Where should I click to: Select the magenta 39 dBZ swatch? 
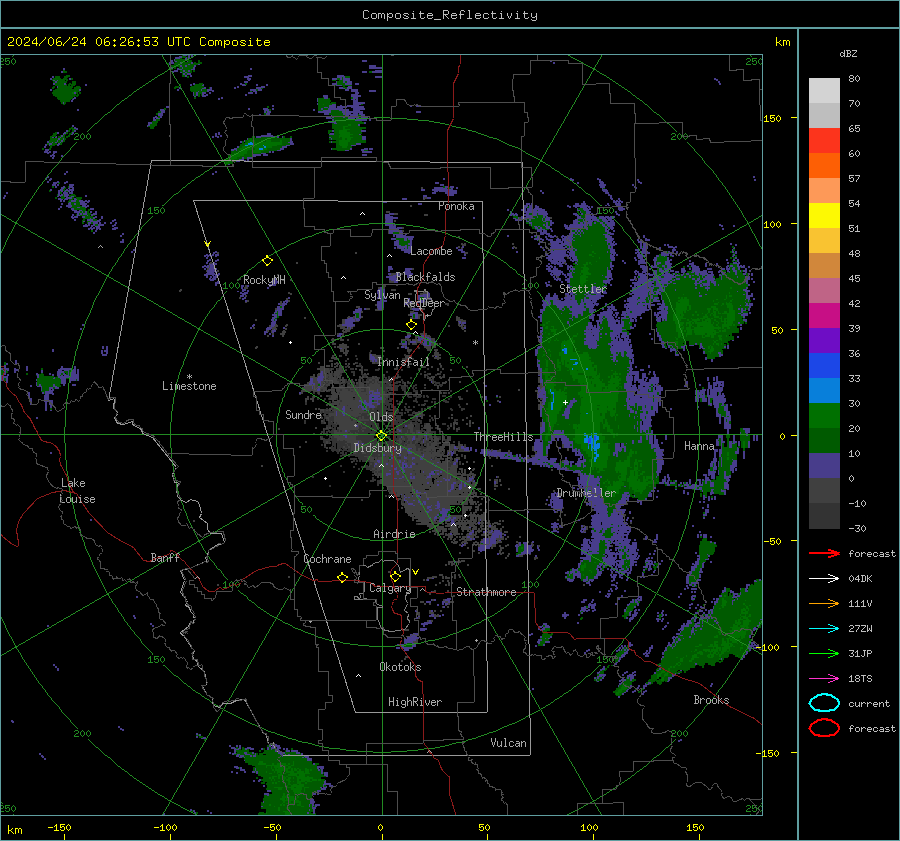(x=824, y=315)
